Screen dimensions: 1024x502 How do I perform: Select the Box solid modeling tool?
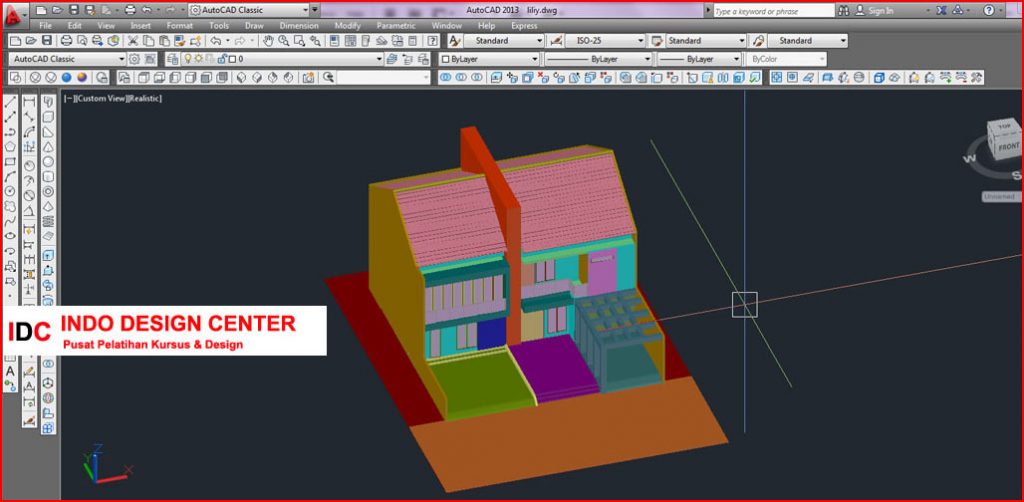pyautogui.click(x=48, y=117)
